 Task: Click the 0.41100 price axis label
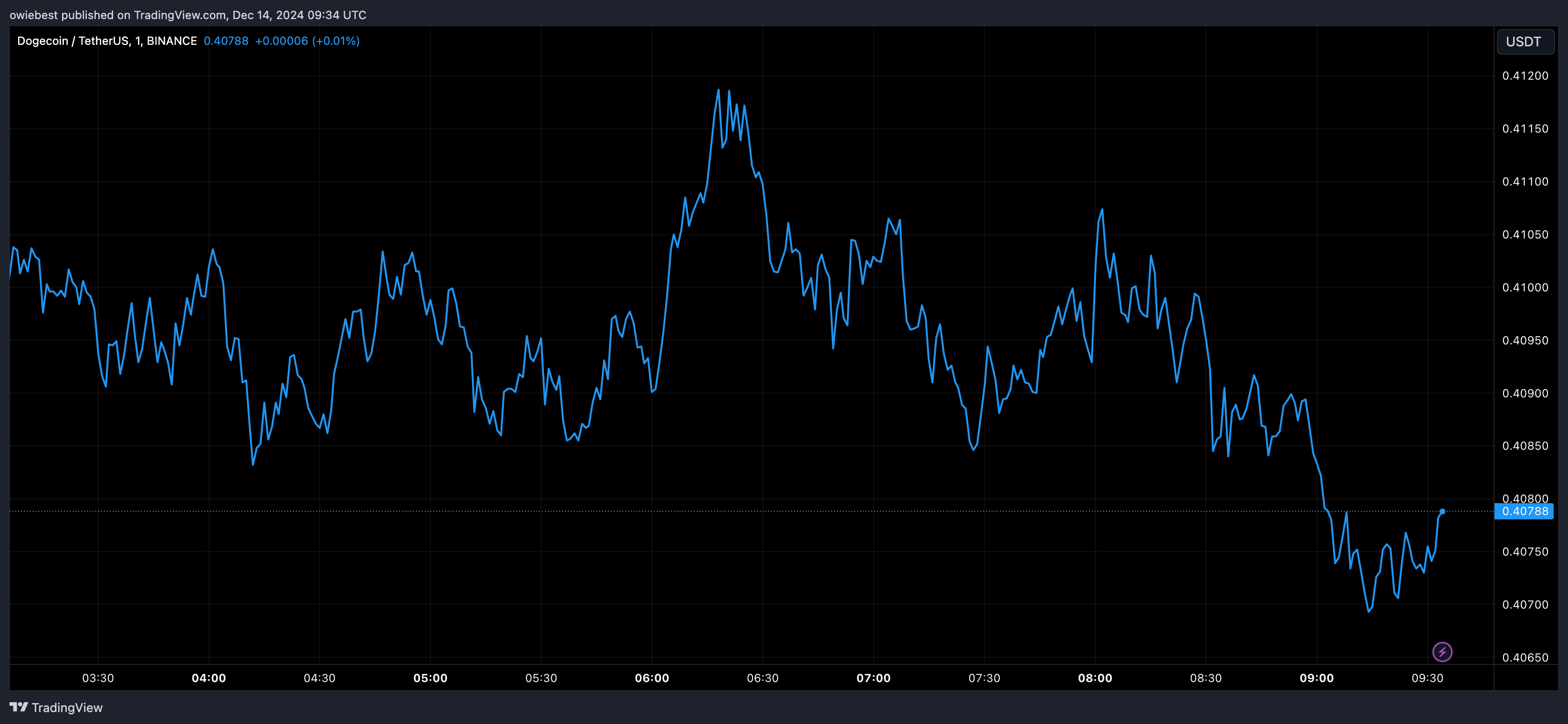pyautogui.click(x=1525, y=181)
